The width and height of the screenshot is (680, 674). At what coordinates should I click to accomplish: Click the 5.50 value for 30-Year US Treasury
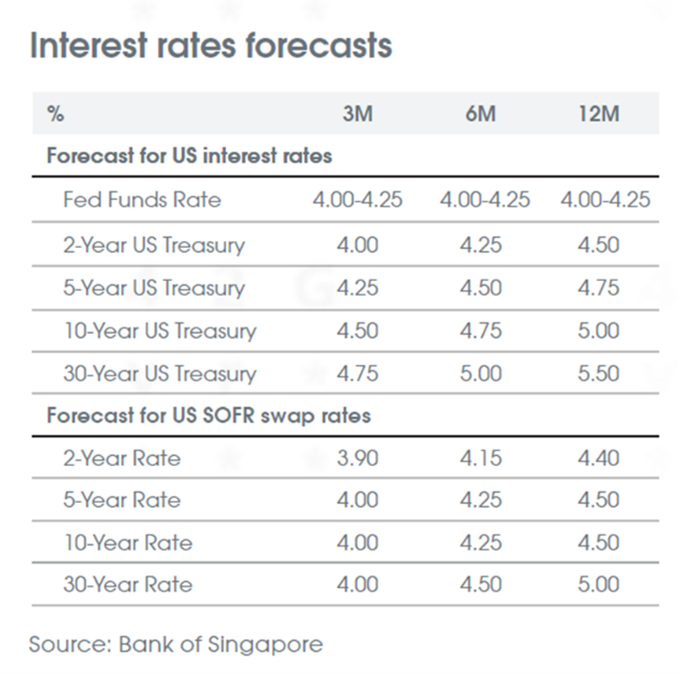point(599,374)
